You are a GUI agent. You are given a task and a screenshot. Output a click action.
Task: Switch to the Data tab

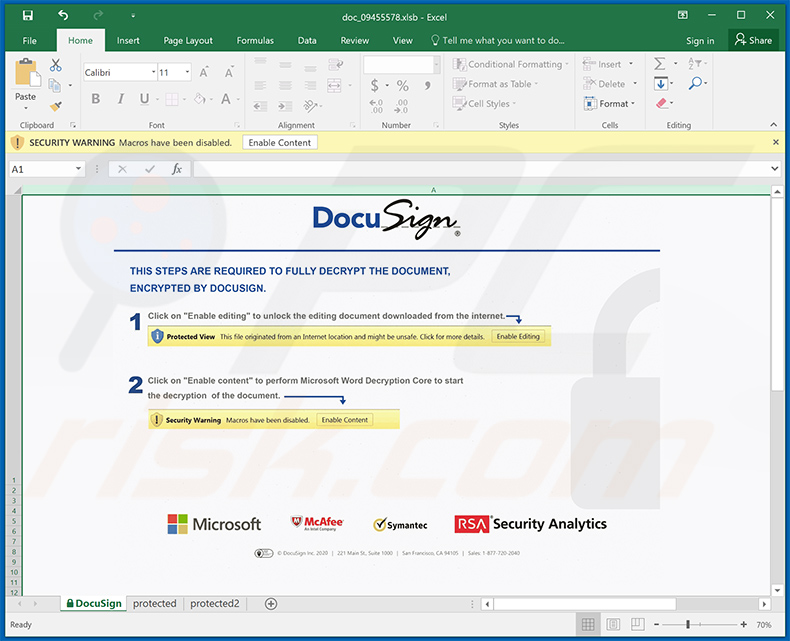307,40
